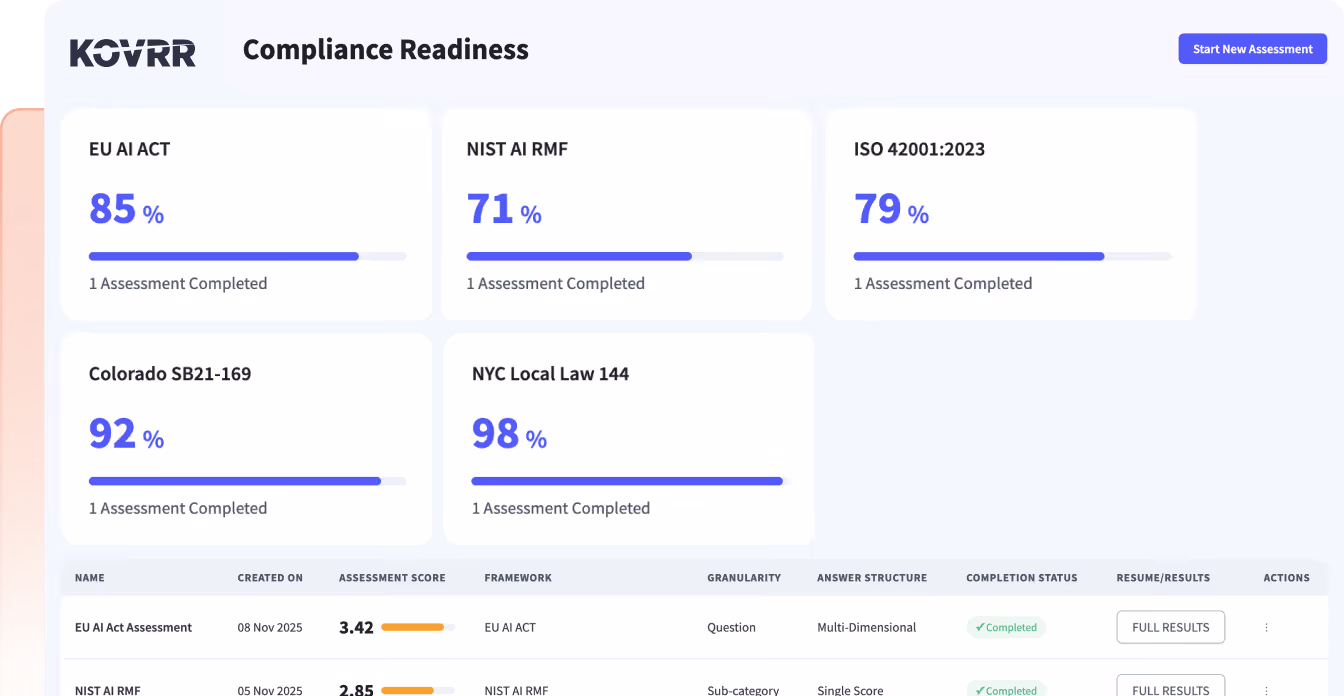Viewport: 1344px width, 696px height.
Task: Click the Question granularity cell
Action: (x=731, y=628)
